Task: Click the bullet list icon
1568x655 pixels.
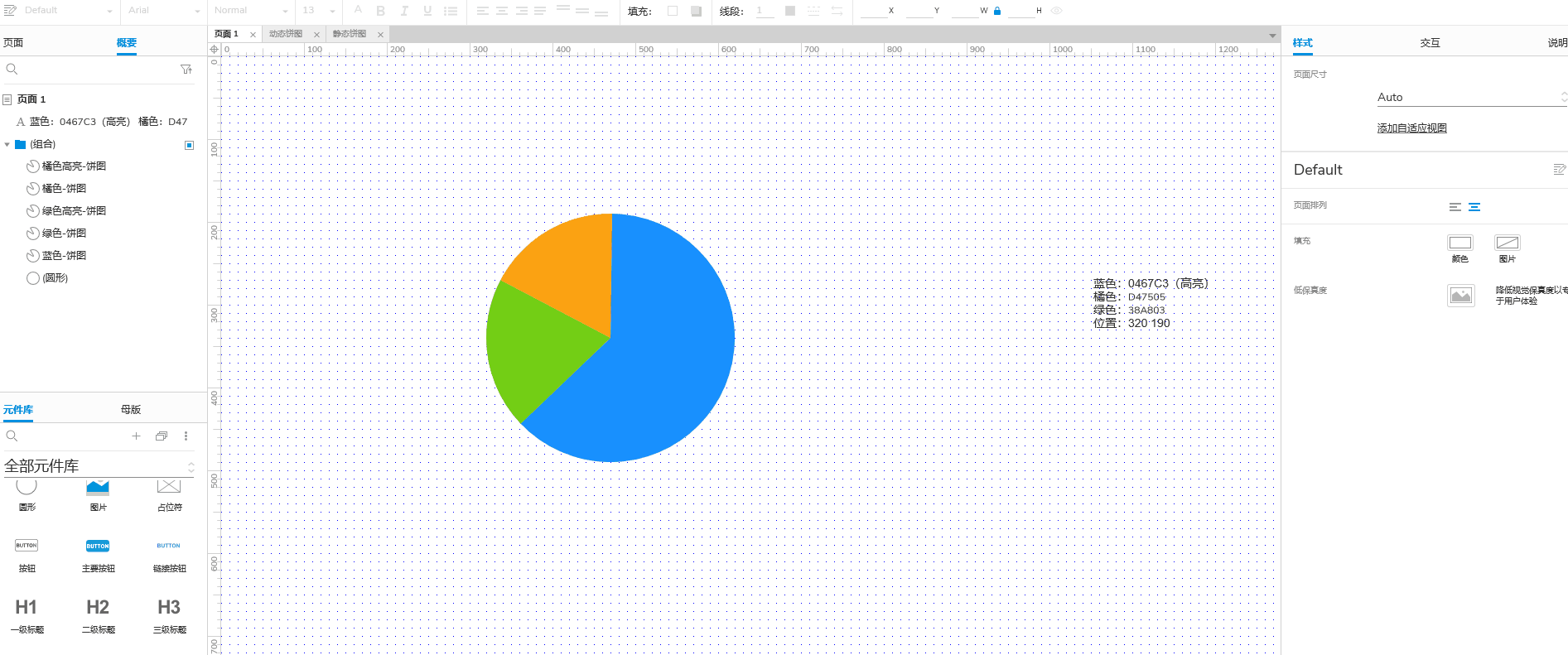Action: [451, 11]
